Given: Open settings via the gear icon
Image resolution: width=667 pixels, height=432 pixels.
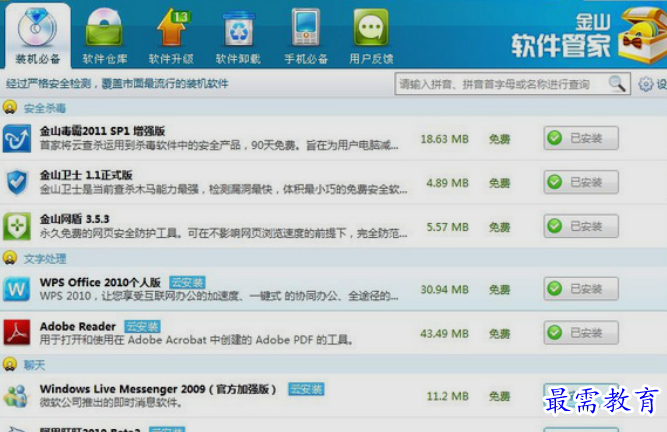Looking at the screenshot, I should (x=645, y=84).
